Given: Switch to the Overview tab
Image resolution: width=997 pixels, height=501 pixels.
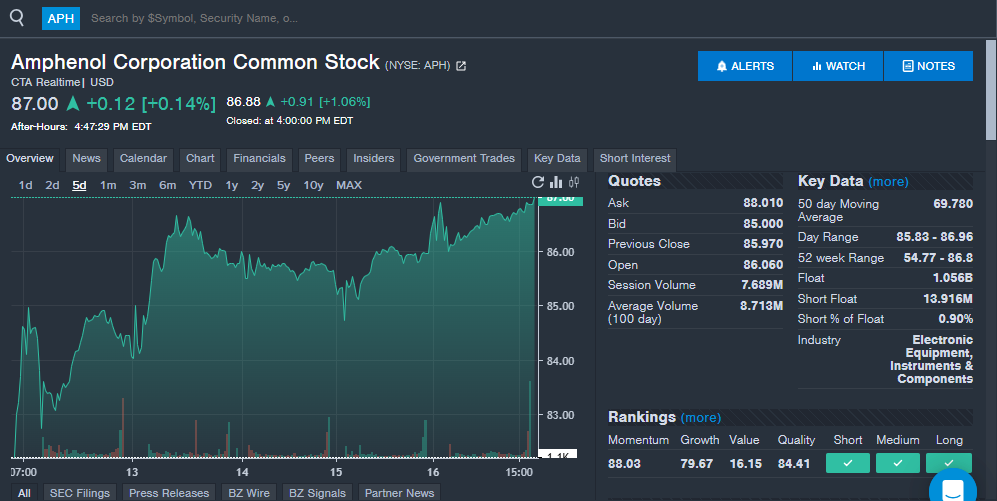Looking at the screenshot, I should pyautogui.click(x=30, y=159).
